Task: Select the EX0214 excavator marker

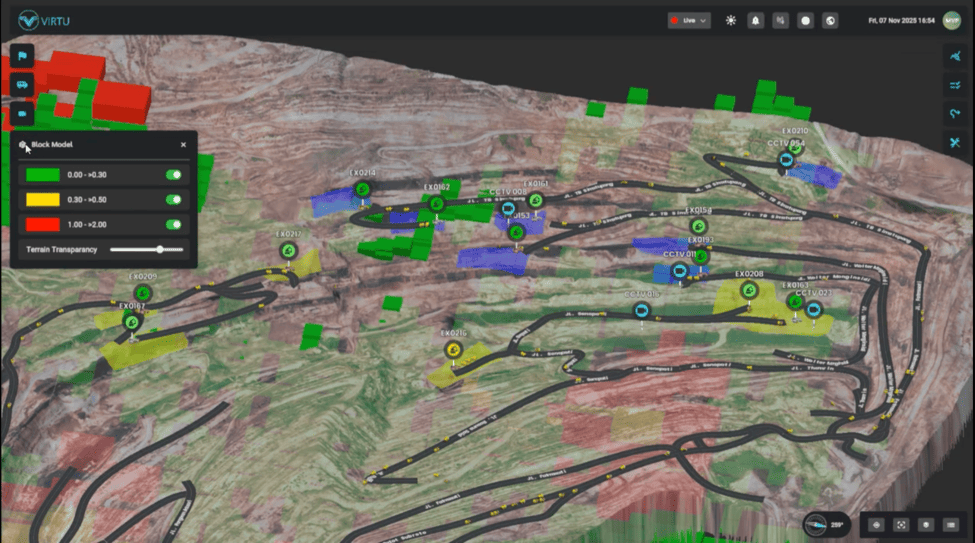Action: coord(363,189)
